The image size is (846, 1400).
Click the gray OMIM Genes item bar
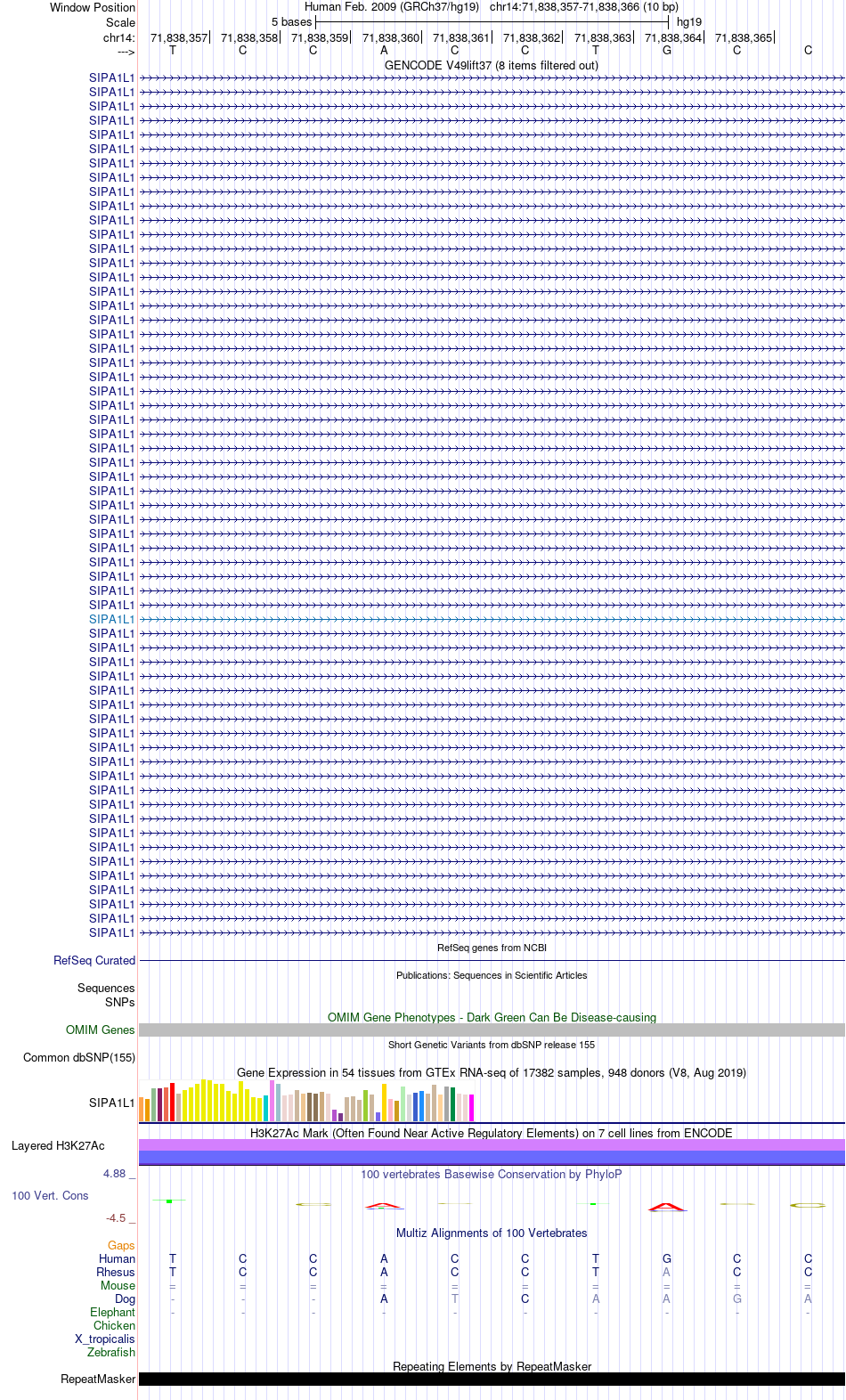click(x=492, y=1030)
